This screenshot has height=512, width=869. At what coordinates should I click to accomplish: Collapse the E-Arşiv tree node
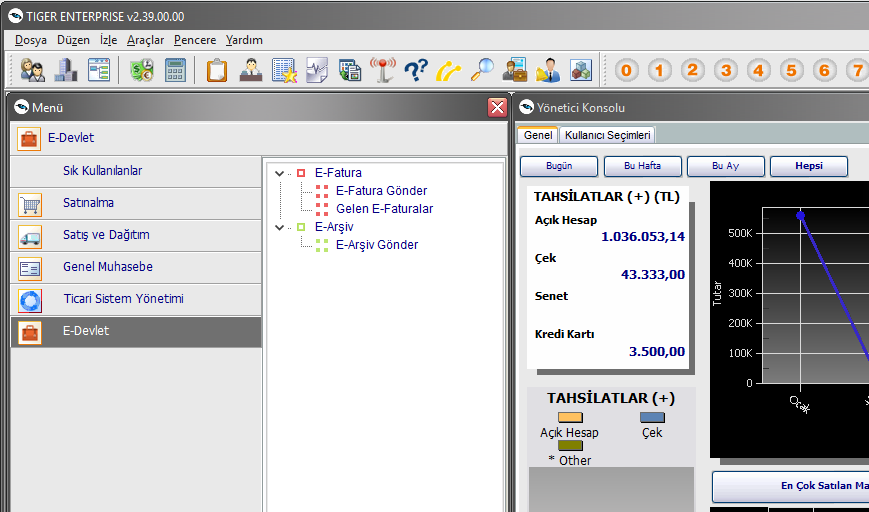tap(279, 227)
